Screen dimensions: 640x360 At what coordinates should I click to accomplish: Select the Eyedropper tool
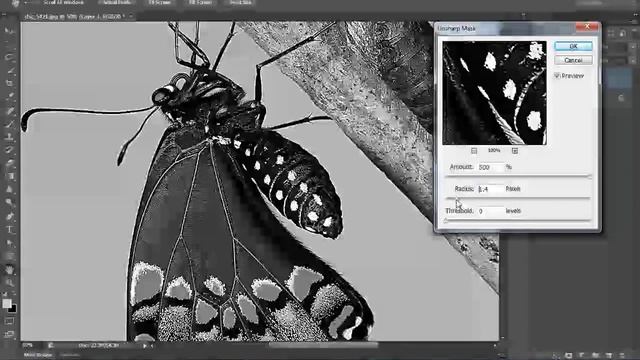tap(9, 97)
